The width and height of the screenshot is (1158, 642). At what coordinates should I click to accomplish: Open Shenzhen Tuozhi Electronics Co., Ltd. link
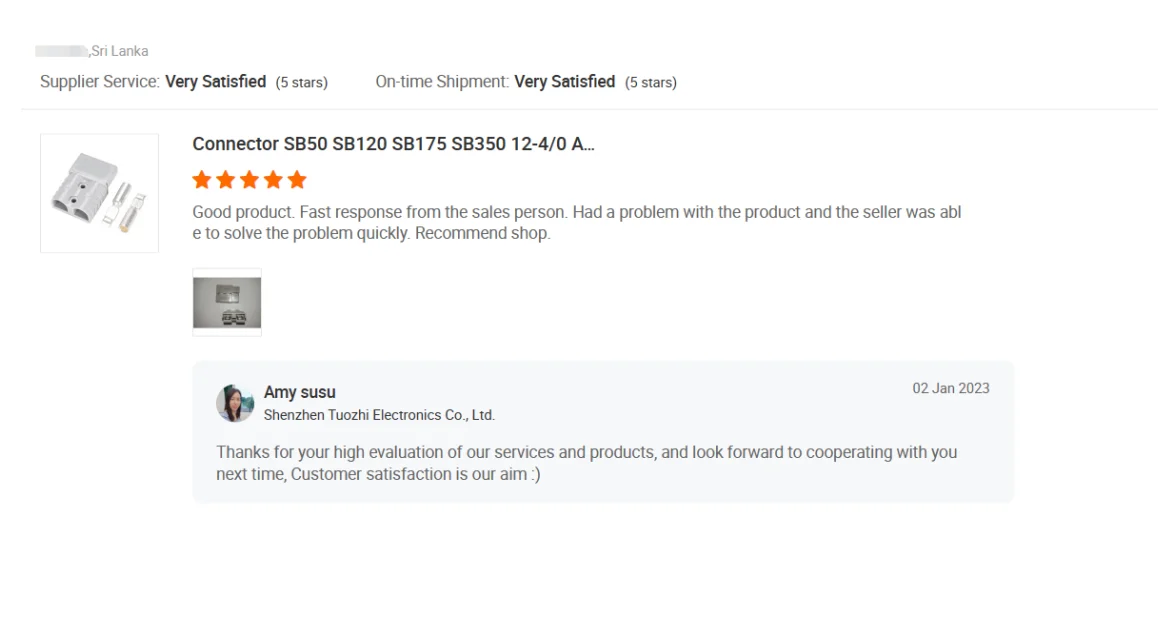click(x=379, y=415)
